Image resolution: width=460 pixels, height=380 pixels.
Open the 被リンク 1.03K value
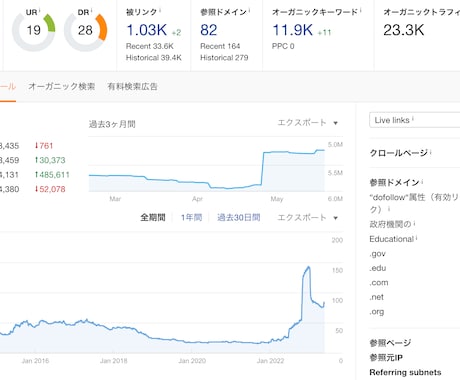[x=147, y=30]
